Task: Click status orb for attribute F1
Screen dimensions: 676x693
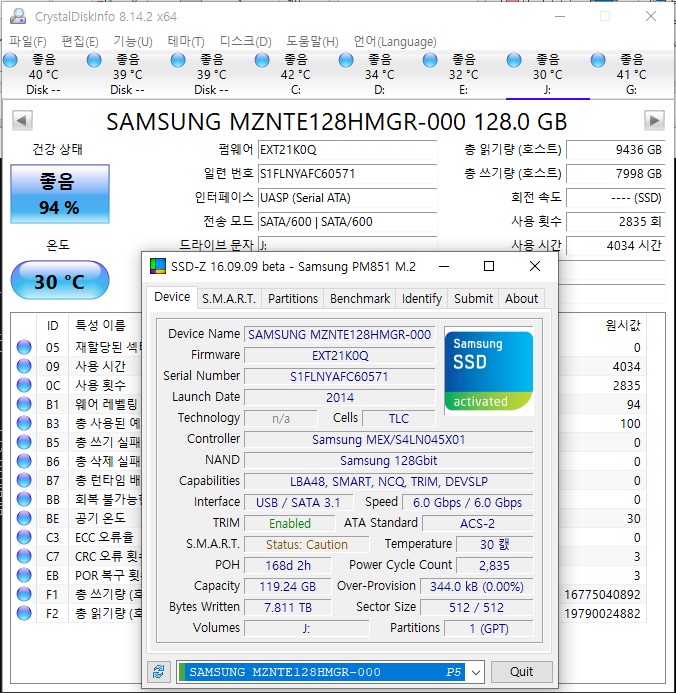Action: click(x=24, y=594)
